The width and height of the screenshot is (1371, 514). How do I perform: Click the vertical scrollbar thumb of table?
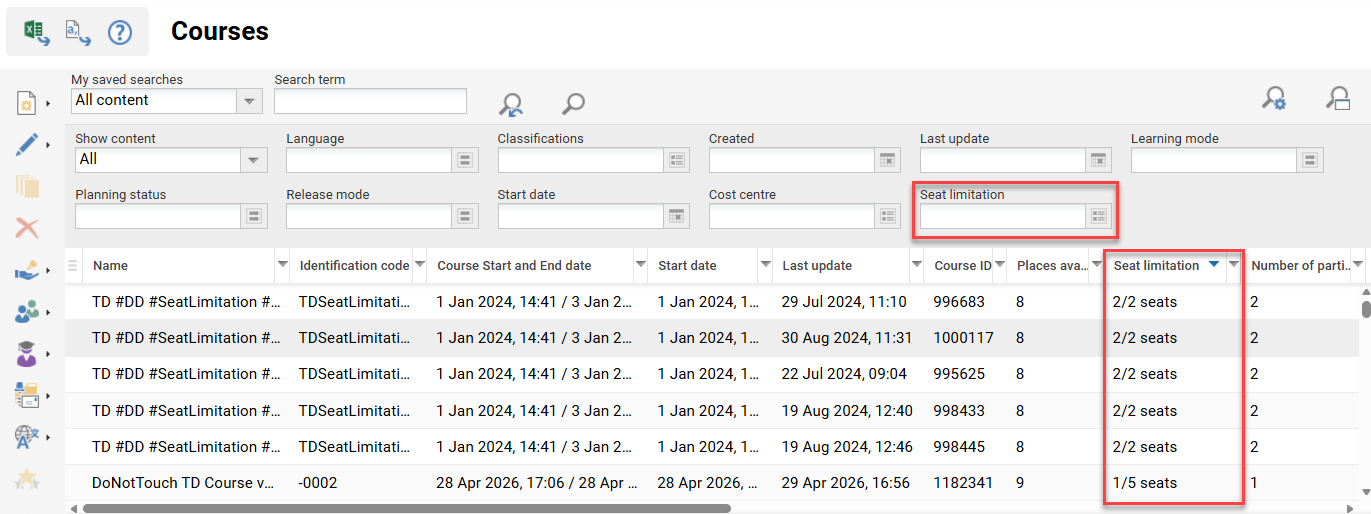click(1366, 308)
